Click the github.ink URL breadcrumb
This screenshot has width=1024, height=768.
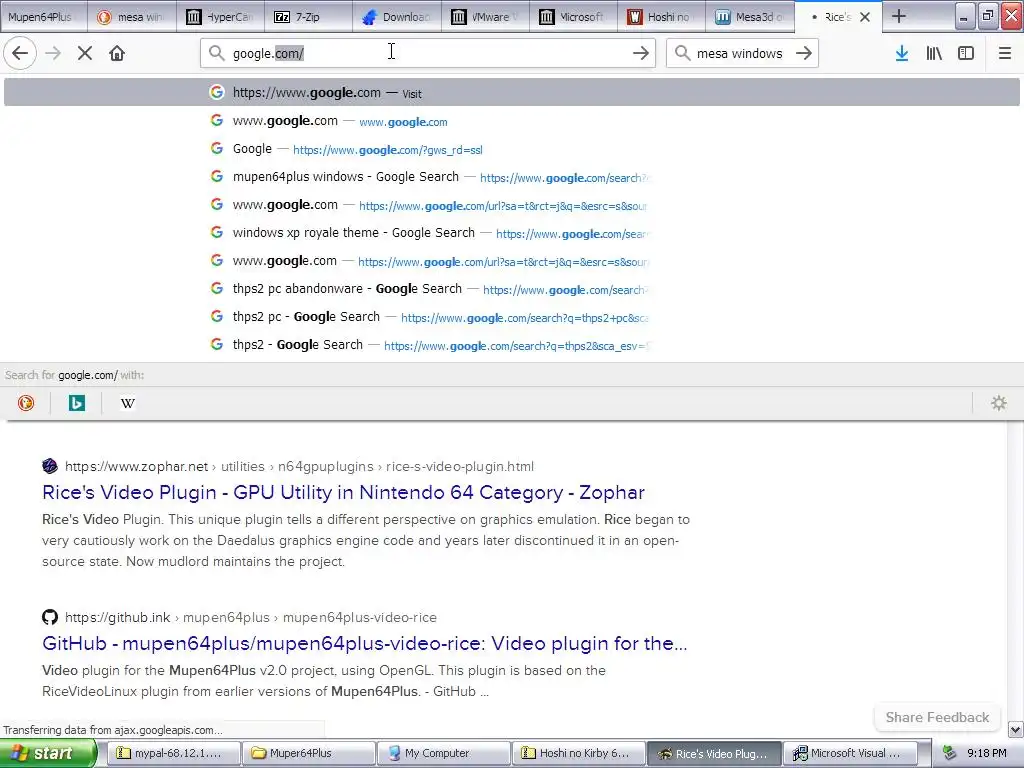click(x=251, y=617)
